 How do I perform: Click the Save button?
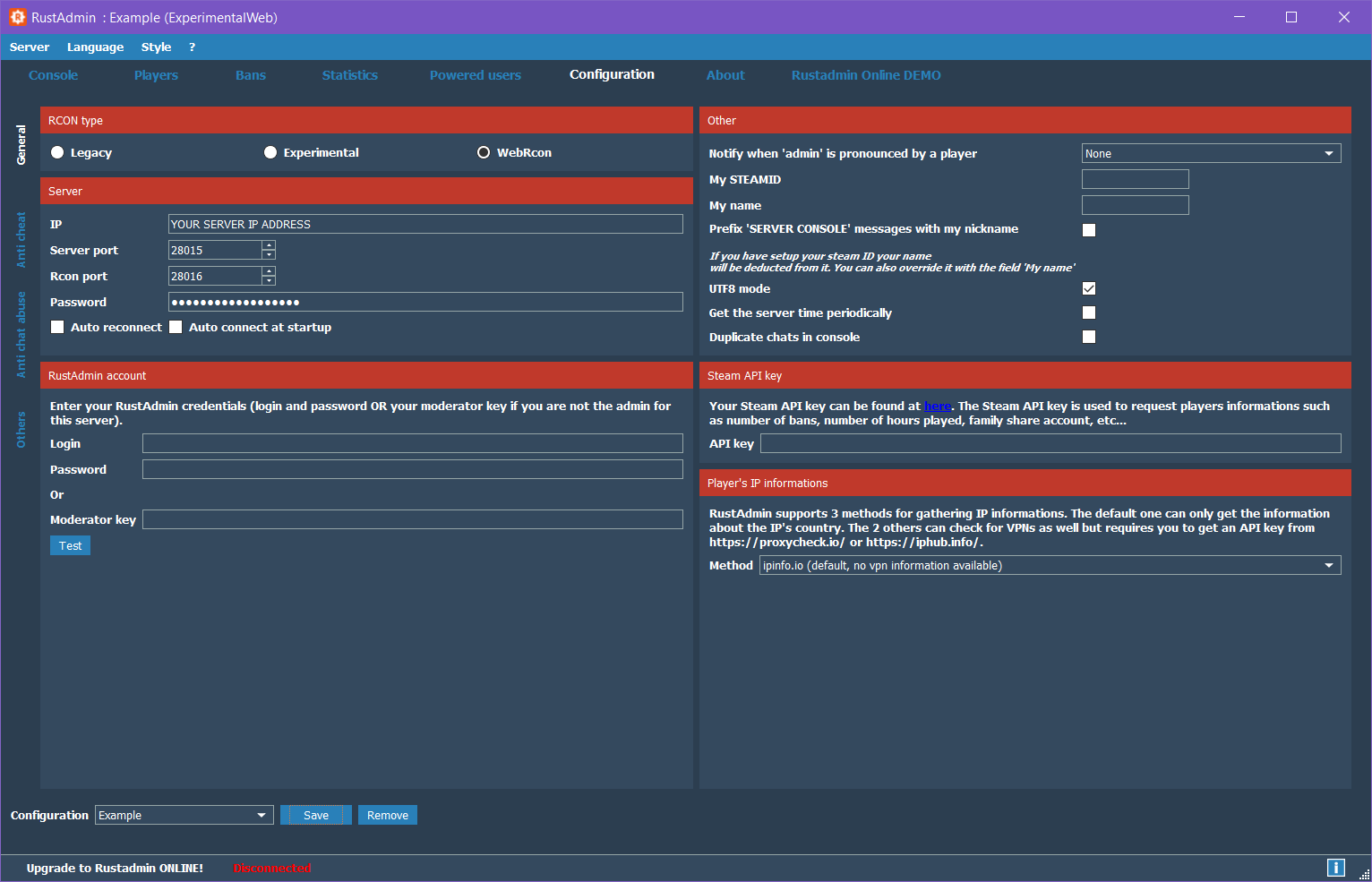point(315,815)
